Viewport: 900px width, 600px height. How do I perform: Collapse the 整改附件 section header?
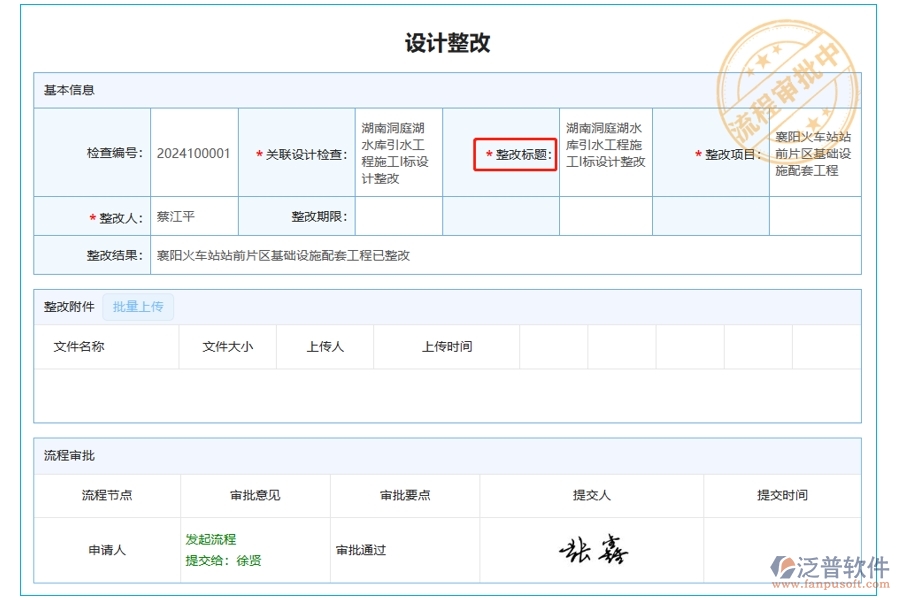click(x=66, y=306)
